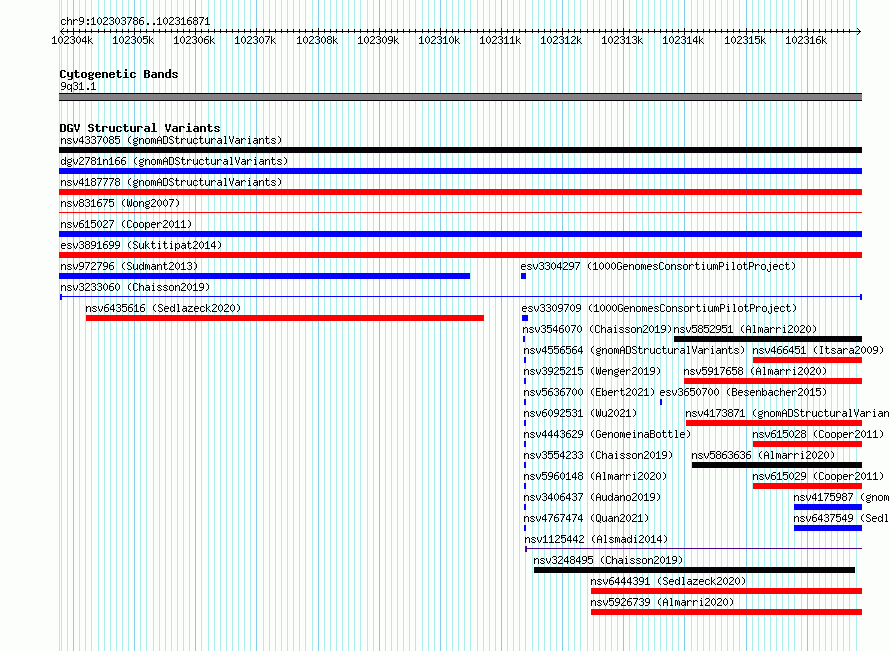
Task: Click the esv3650700 (Besenbacher2015) label
Action: [743, 392]
